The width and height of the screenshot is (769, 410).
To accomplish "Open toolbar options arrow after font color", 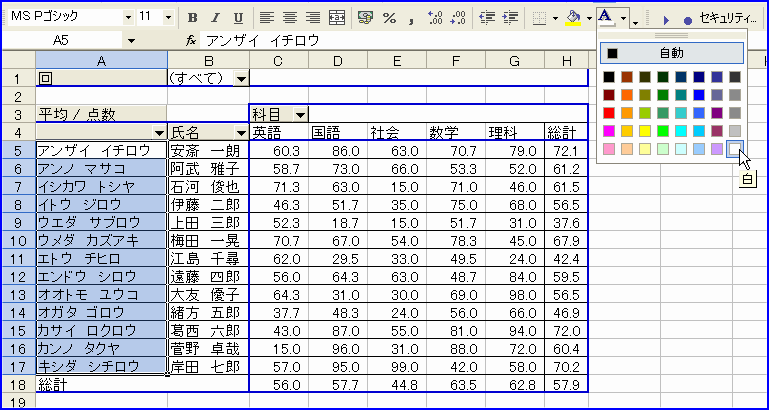I will click(x=636, y=21).
